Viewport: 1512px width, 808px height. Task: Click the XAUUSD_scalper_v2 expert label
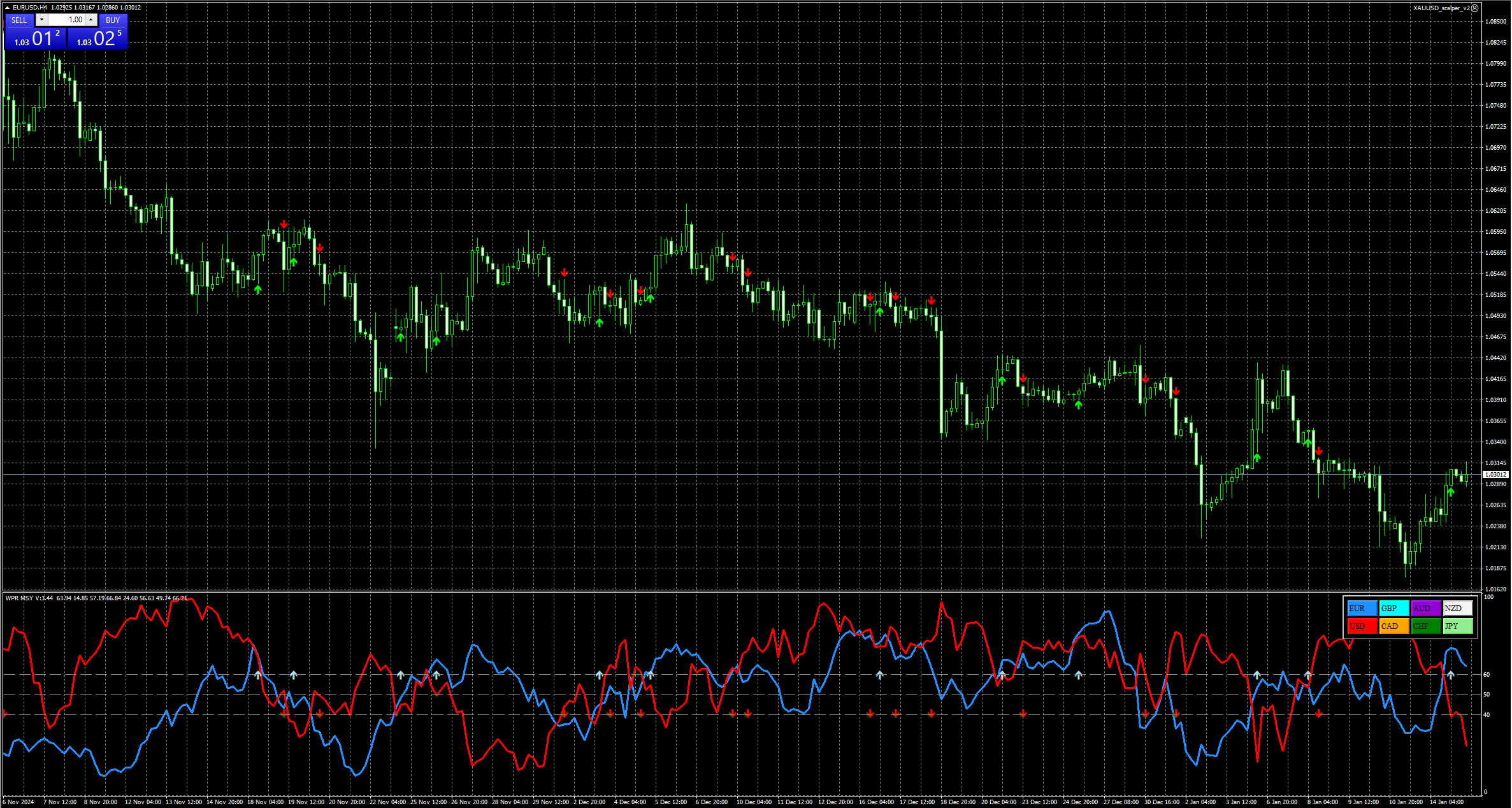(1441, 8)
